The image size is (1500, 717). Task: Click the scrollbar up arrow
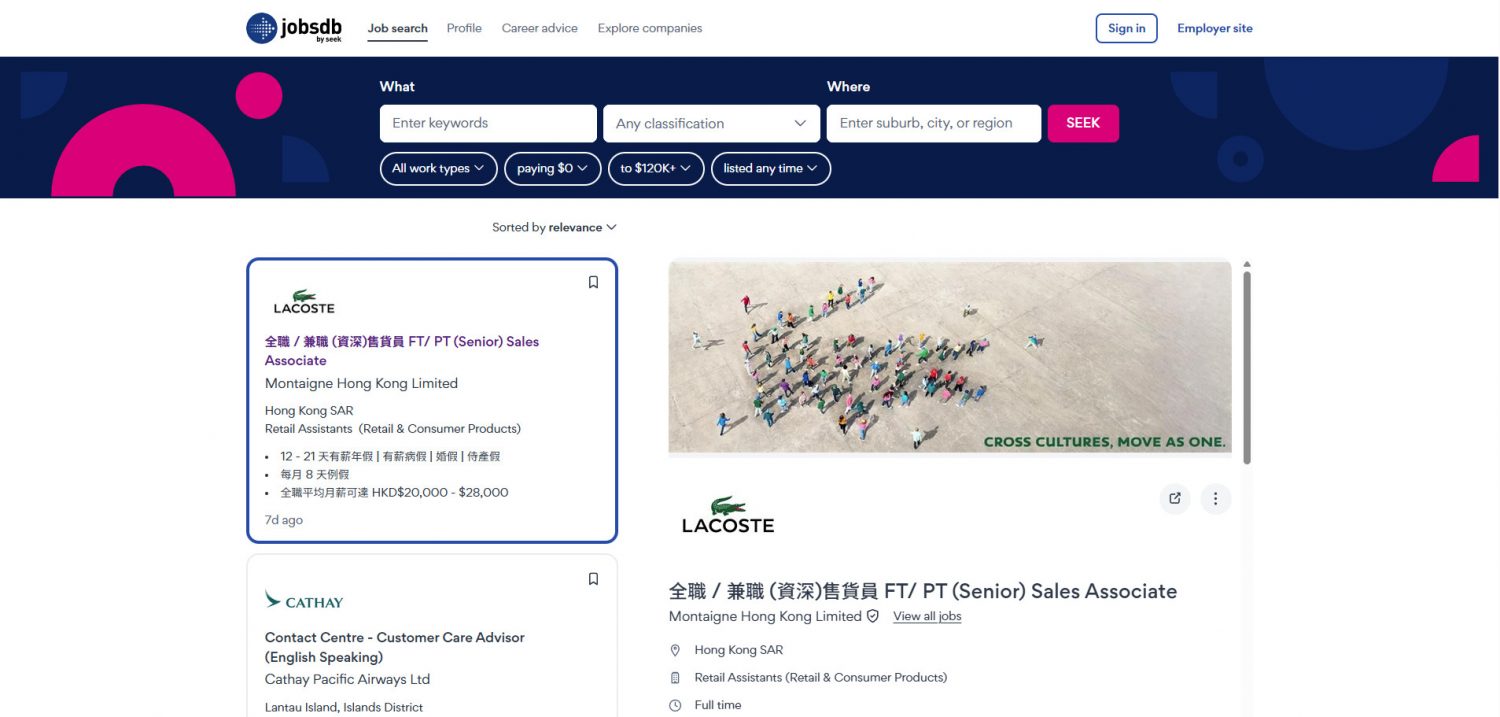click(x=1246, y=265)
